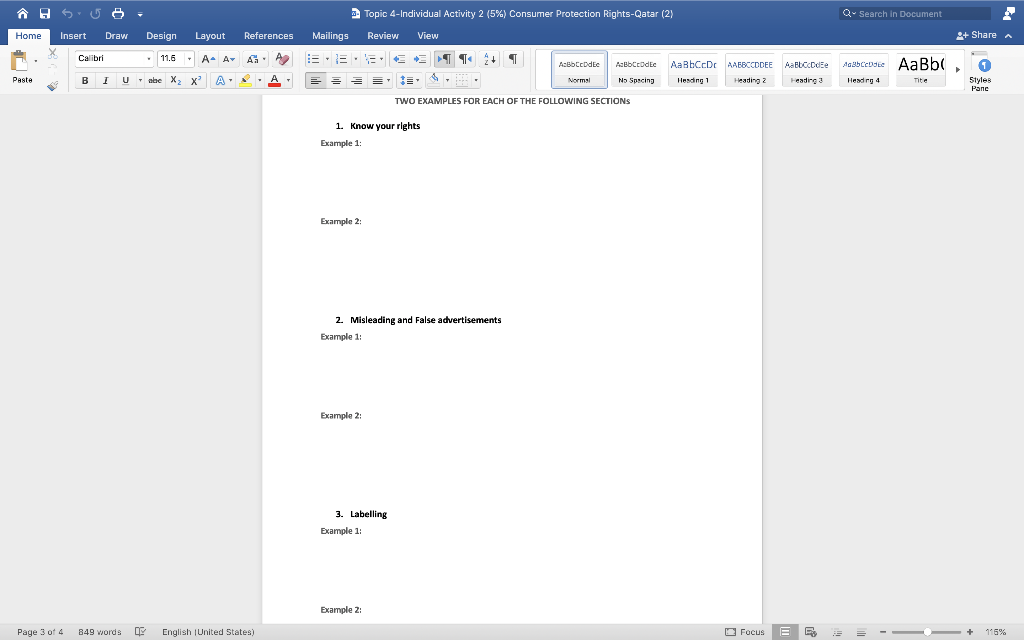Open the user account icon at the top right

click(x=1009, y=14)
